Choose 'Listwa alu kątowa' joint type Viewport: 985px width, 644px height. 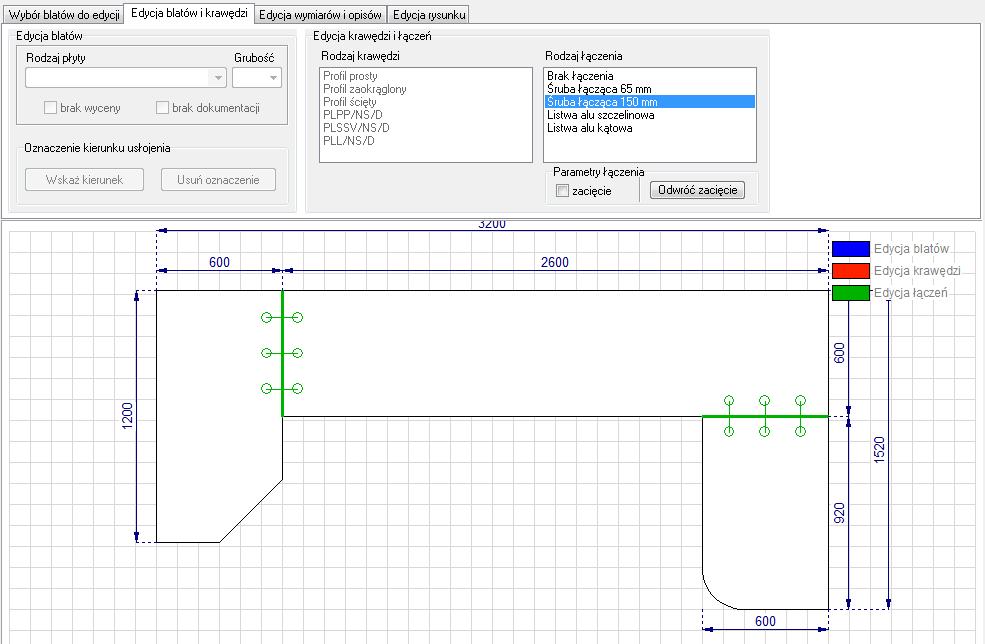tap(650, 128)
